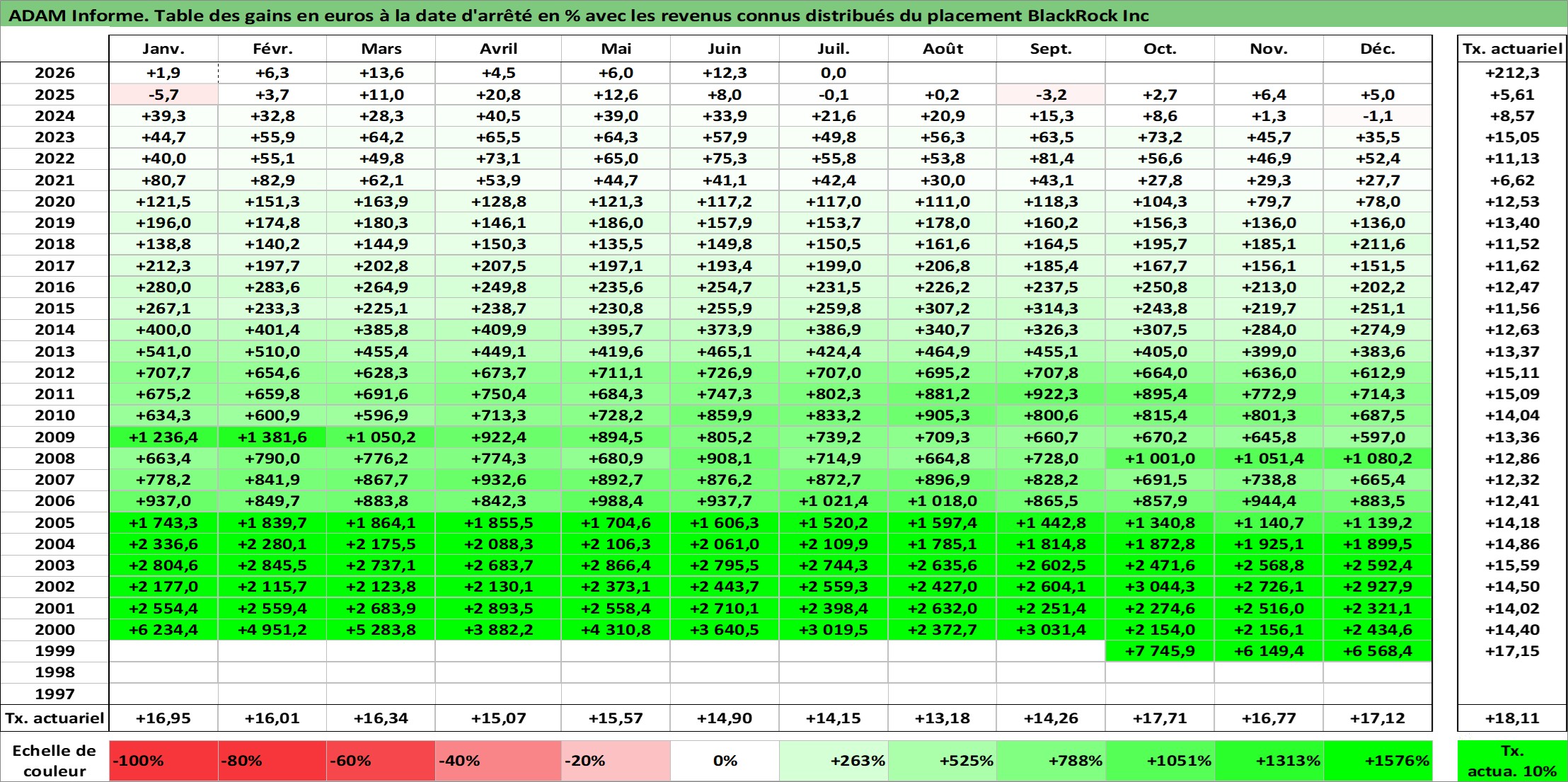Click the 2026 row label
The width and height of the screenshot is (1568, 782).
click(x=54, y=73)
